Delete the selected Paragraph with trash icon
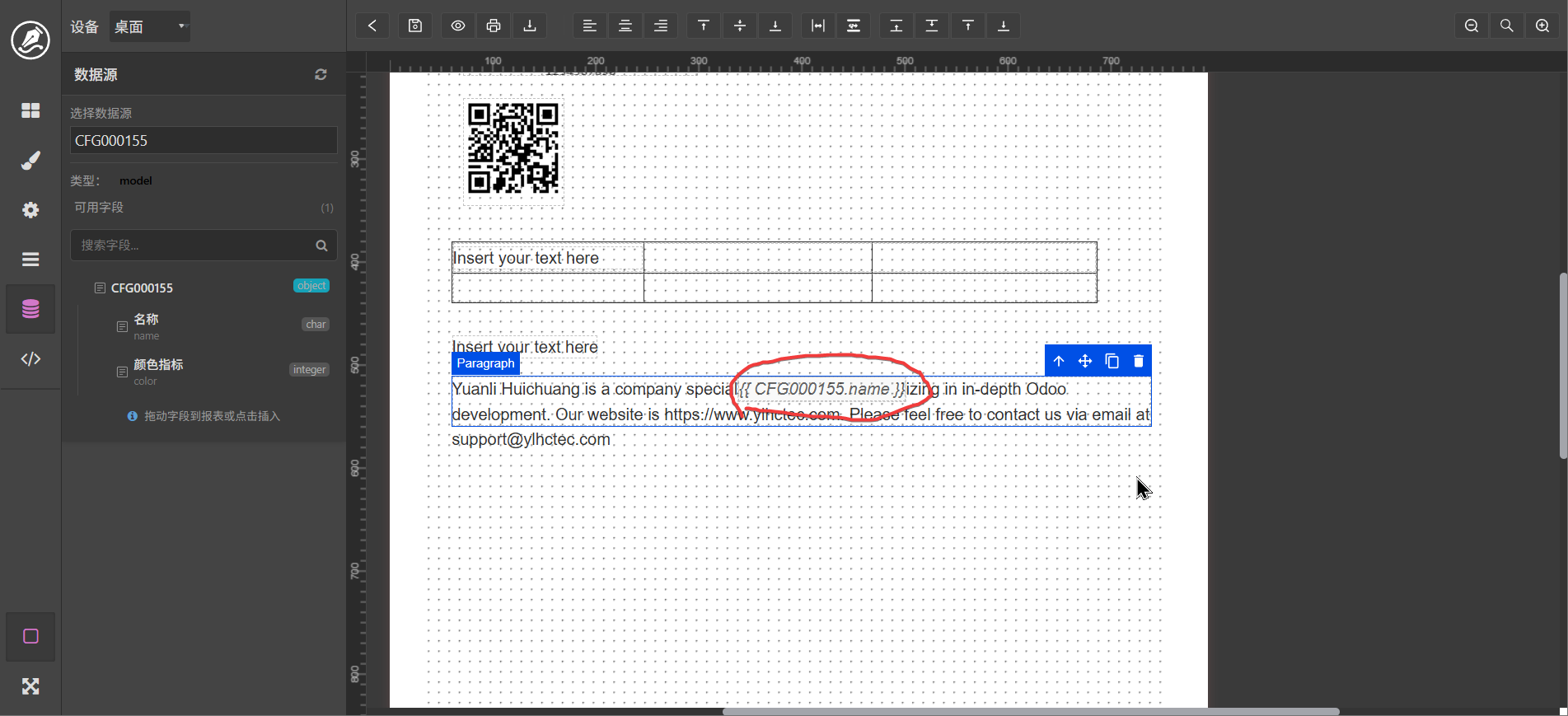Image resolution: width=1568 pixels, height=716 pixels. pyautogui.click(x=1139, y=361)
